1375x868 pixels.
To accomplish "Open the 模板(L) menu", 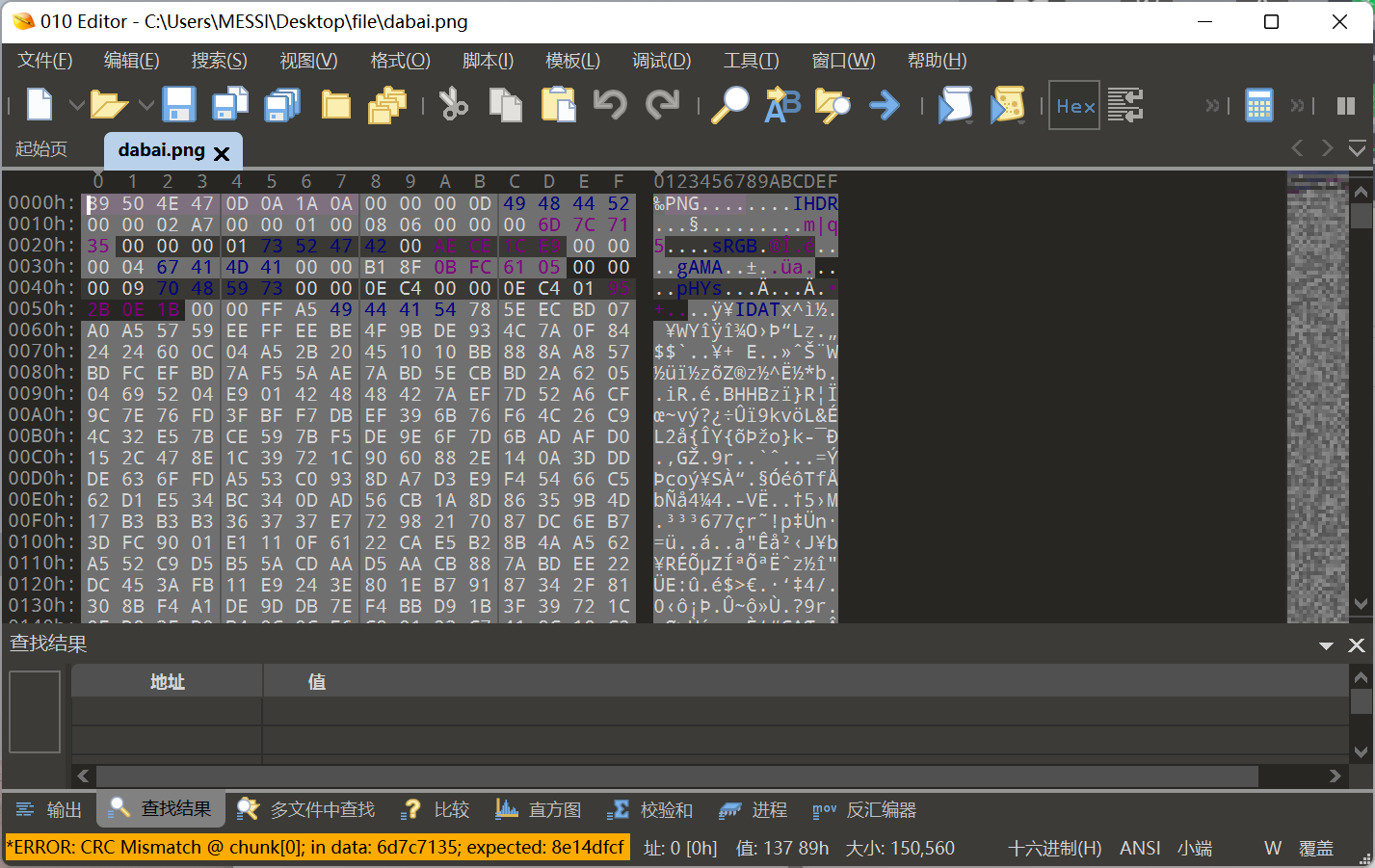I will coord(572,60).
